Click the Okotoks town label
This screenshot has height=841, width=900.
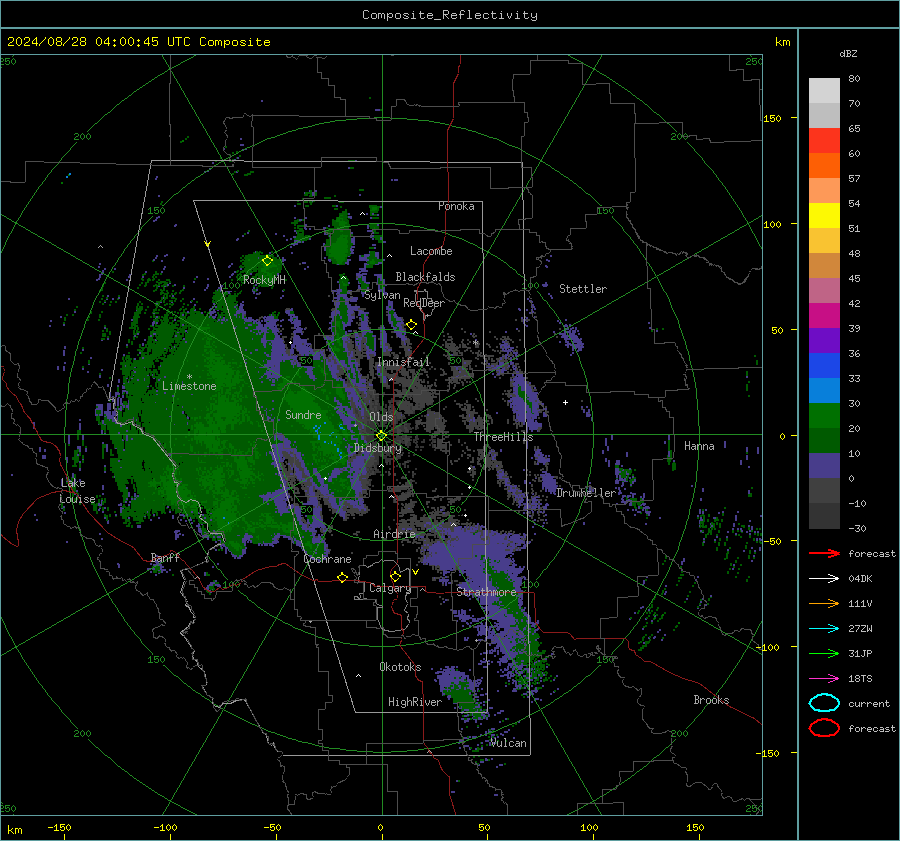click(400, 667)
